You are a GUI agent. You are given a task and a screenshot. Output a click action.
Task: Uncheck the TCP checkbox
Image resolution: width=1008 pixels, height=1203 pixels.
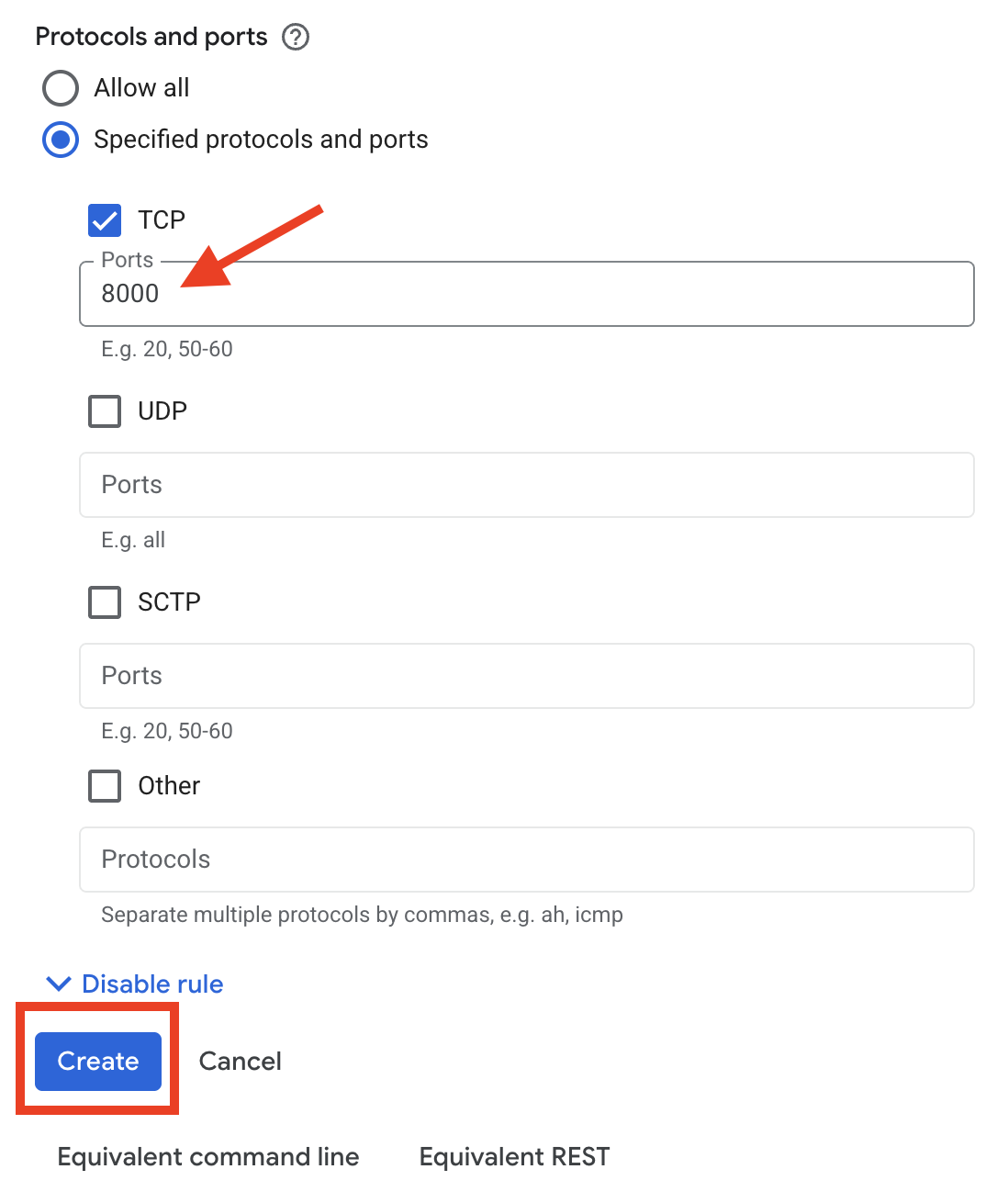tap(105, 220)
